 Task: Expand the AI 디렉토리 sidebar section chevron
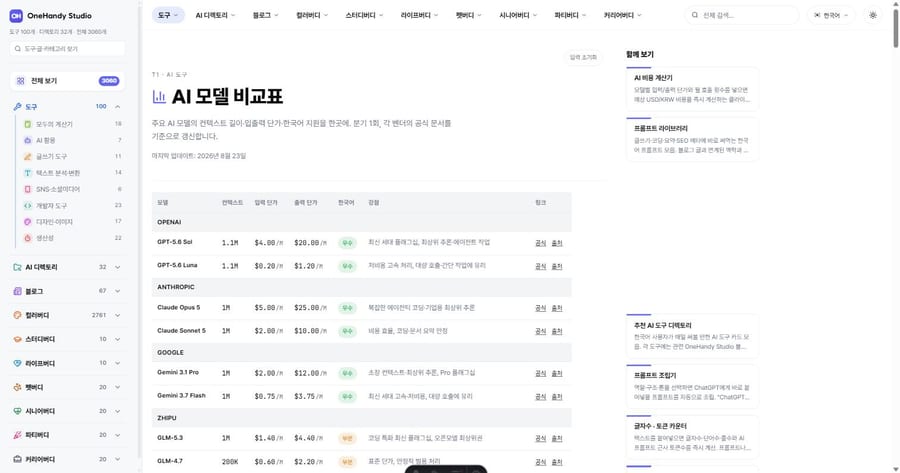(118, 267)
